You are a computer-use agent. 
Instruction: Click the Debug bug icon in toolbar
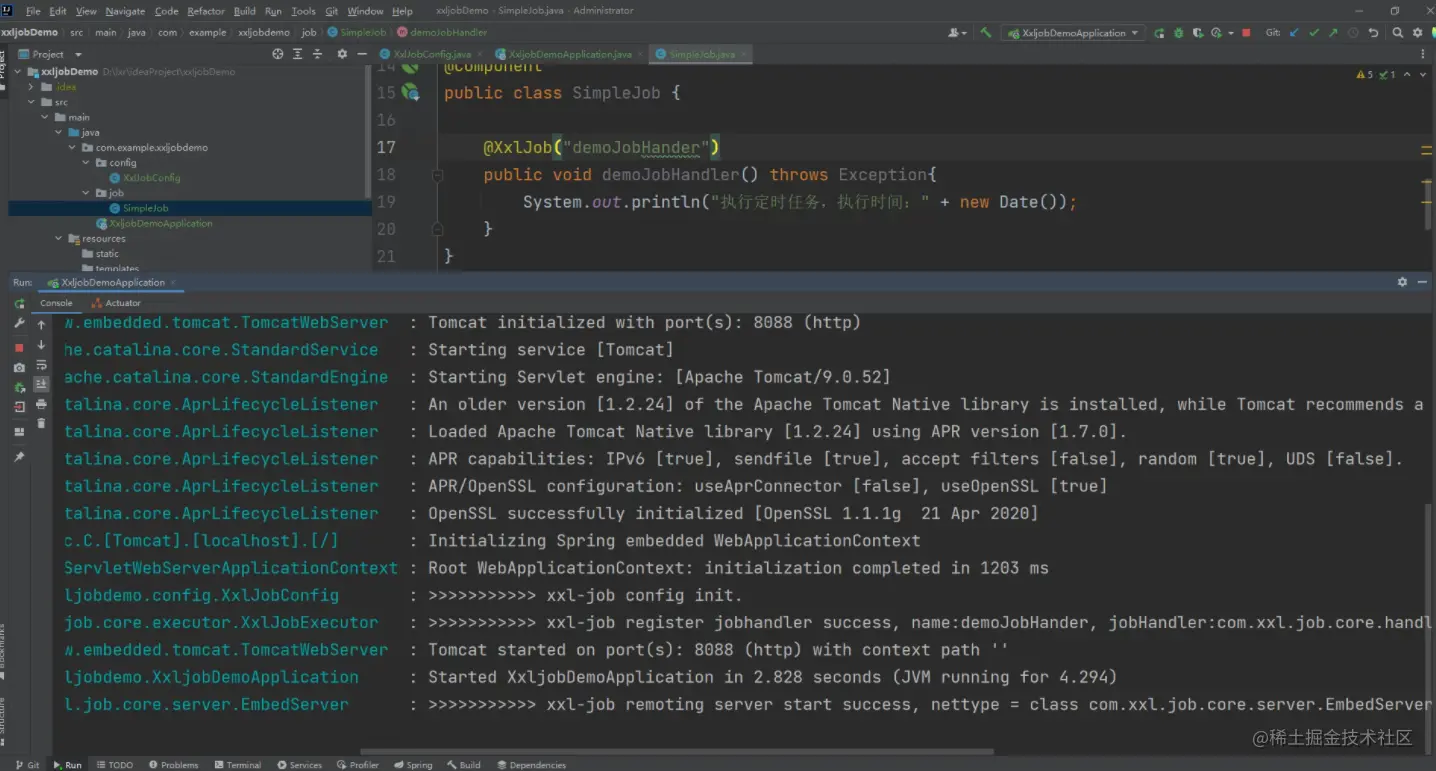[x=1177, y=33]
